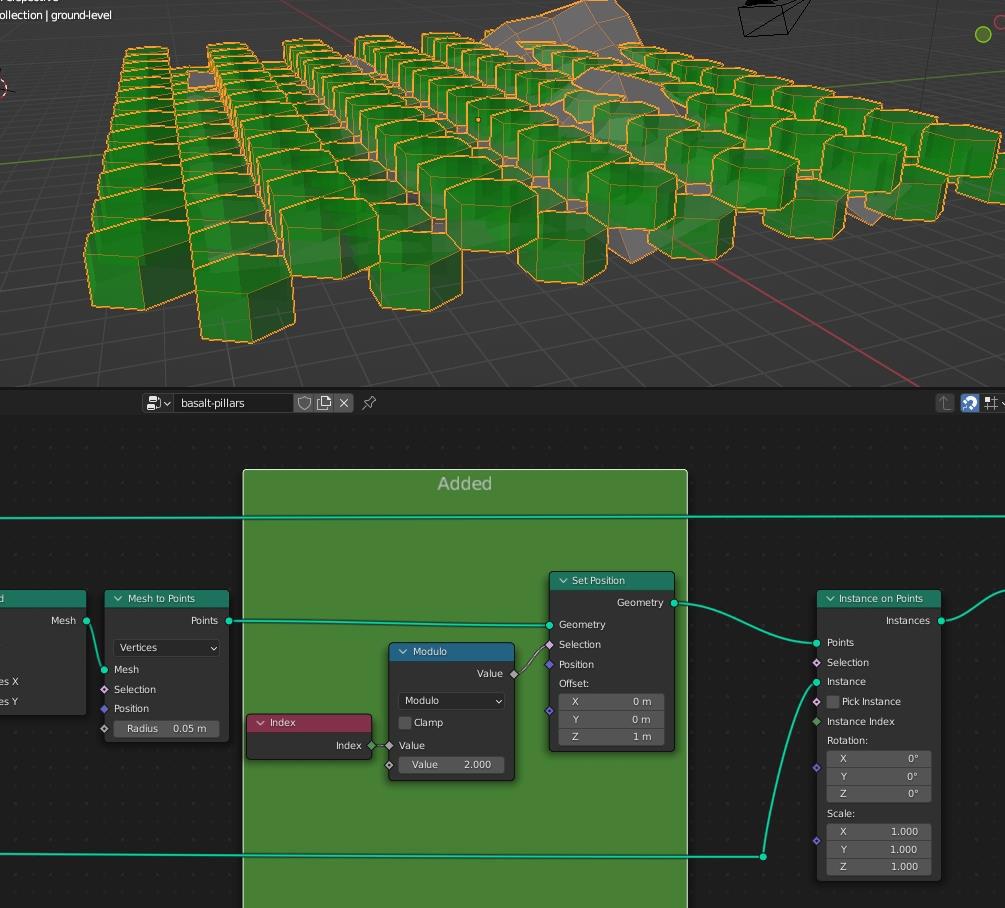
Task: Open the snap-to grid options icon
Action: click(990, 403)
